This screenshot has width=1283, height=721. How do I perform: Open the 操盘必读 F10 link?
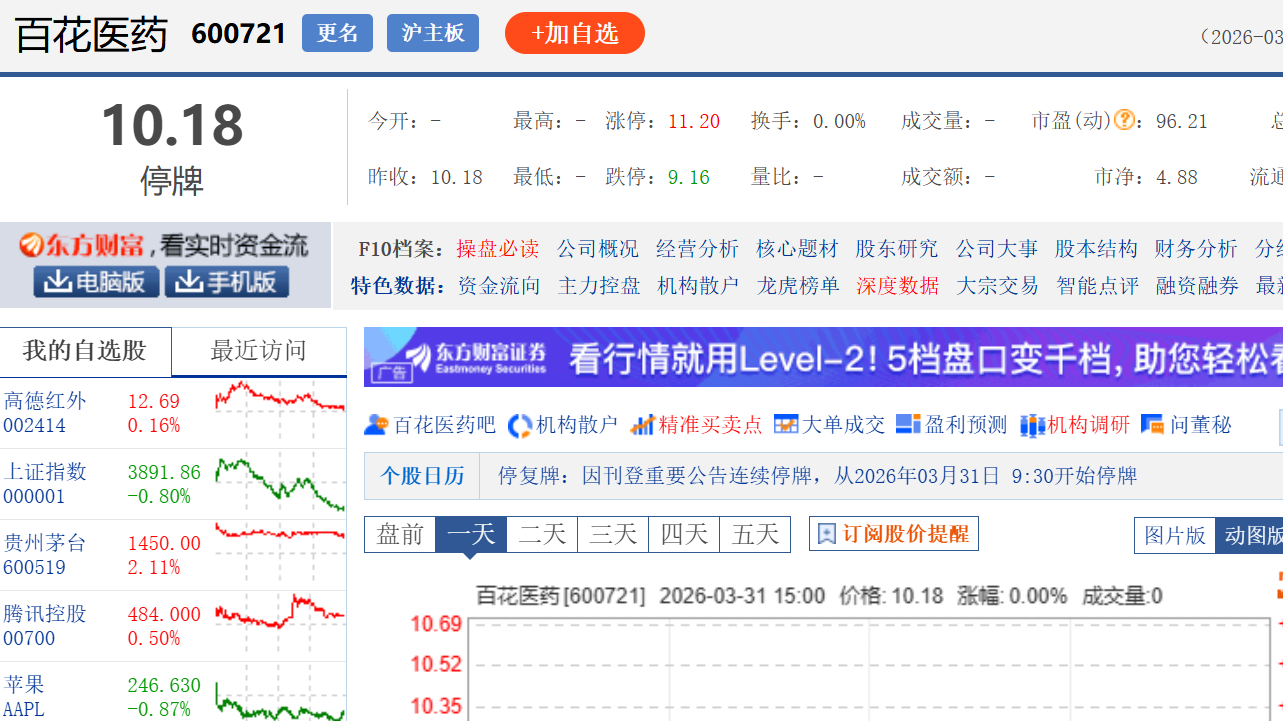point(497,249)
